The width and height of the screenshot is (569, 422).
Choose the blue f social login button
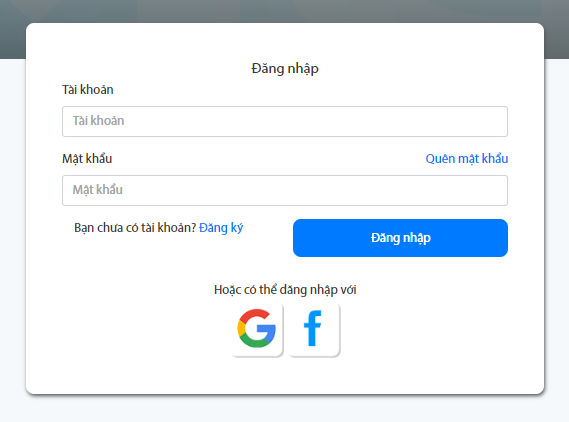(x=314, y=329)
